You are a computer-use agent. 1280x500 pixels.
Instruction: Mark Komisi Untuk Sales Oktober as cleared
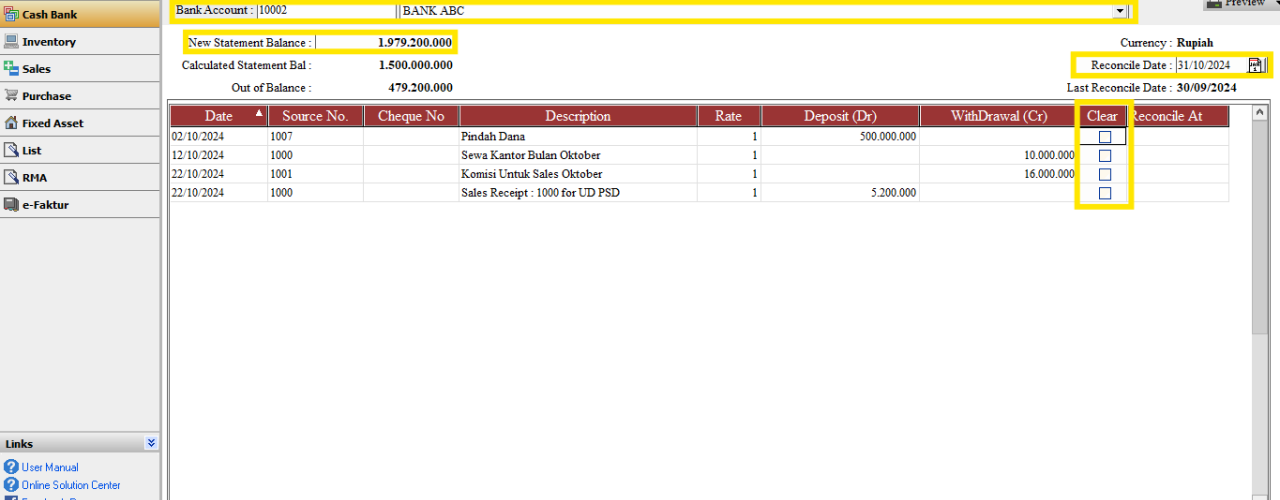click(x=1105, y=174)
